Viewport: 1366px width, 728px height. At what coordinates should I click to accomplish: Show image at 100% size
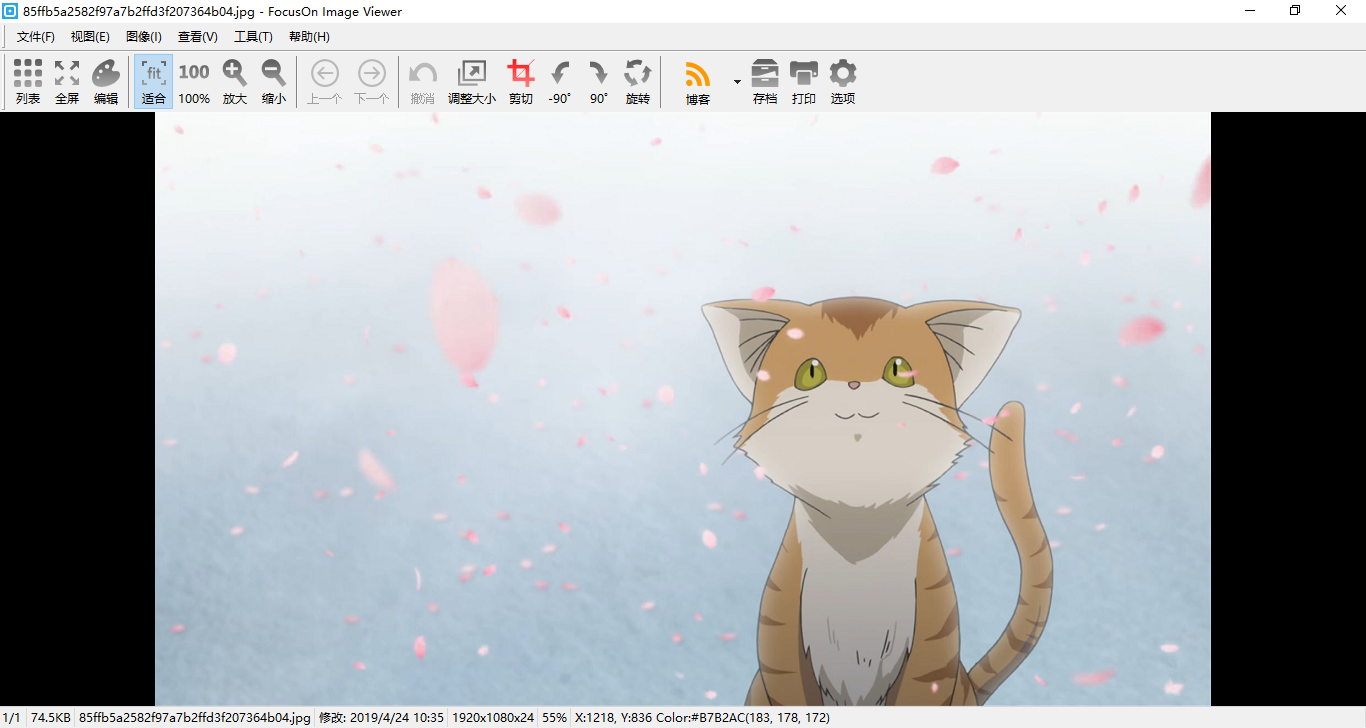coord(194,82)
